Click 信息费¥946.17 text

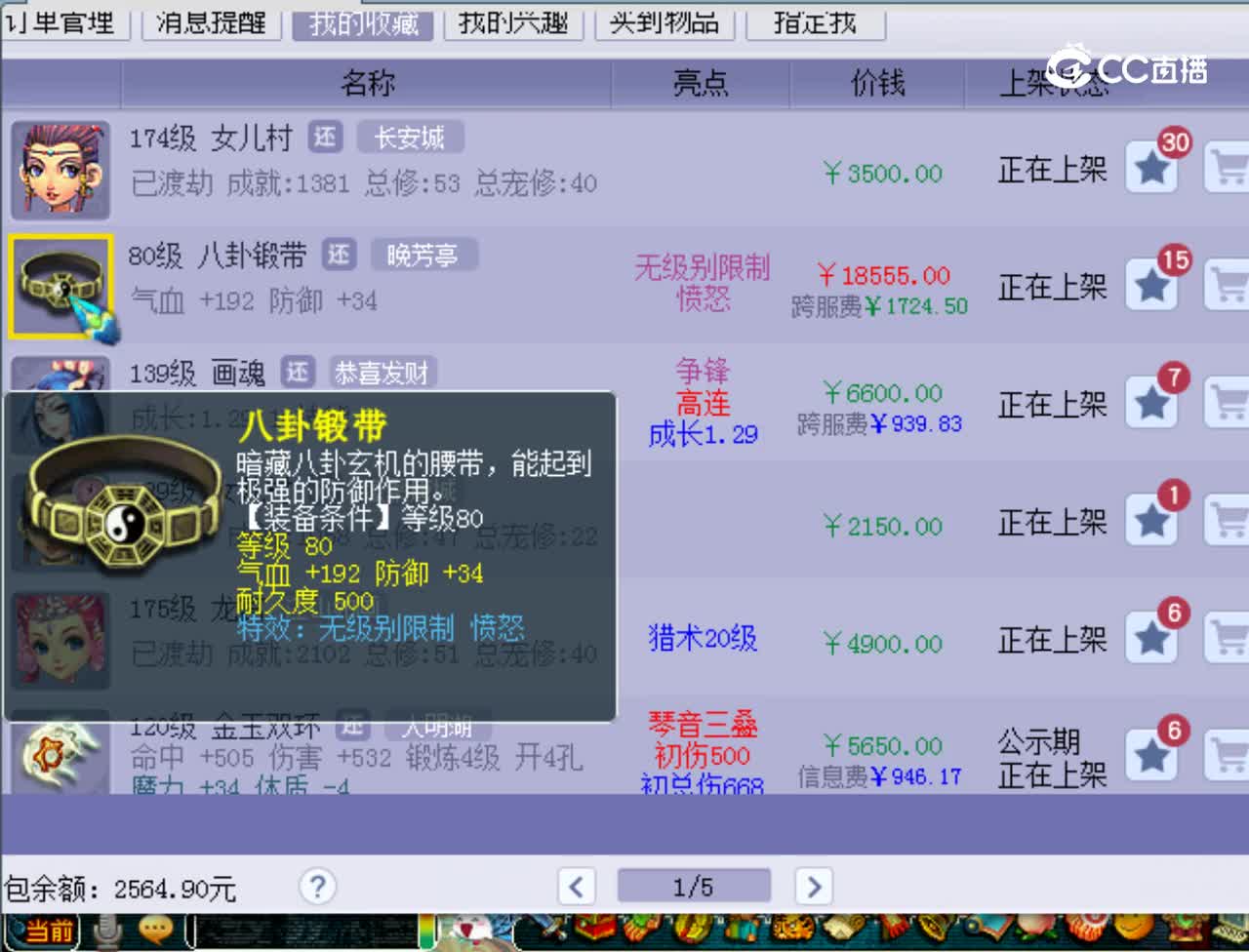[x=879, y=776]
